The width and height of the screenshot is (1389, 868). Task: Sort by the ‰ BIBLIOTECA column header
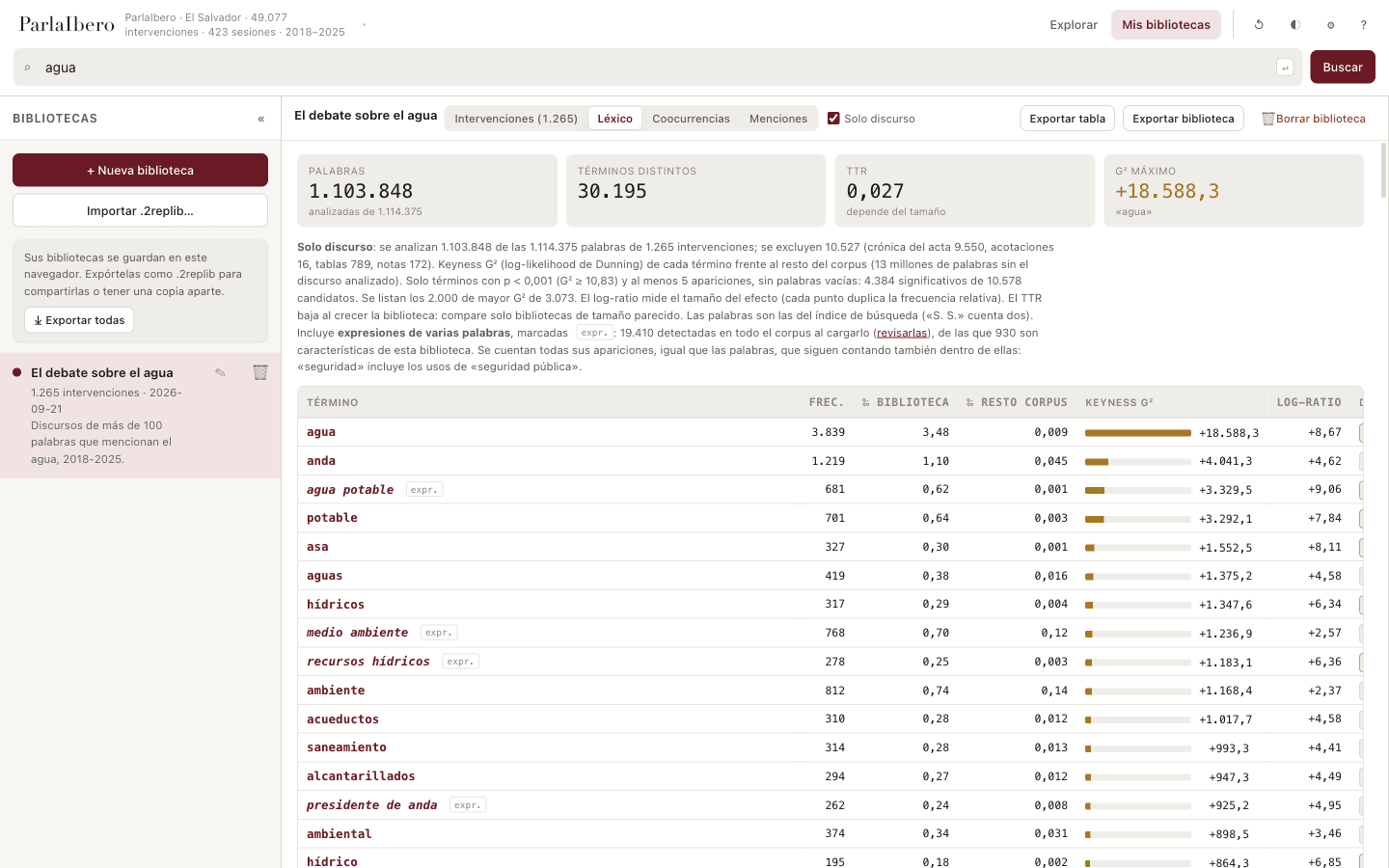point(905,402)
